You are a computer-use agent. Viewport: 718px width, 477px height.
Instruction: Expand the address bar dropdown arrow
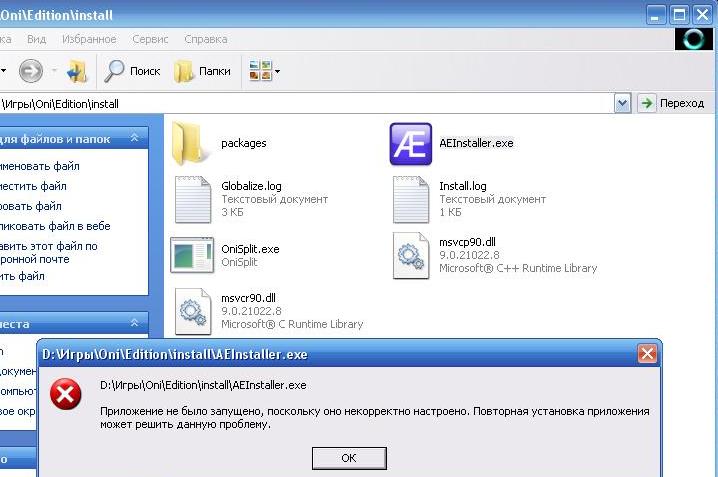(622, 103)
